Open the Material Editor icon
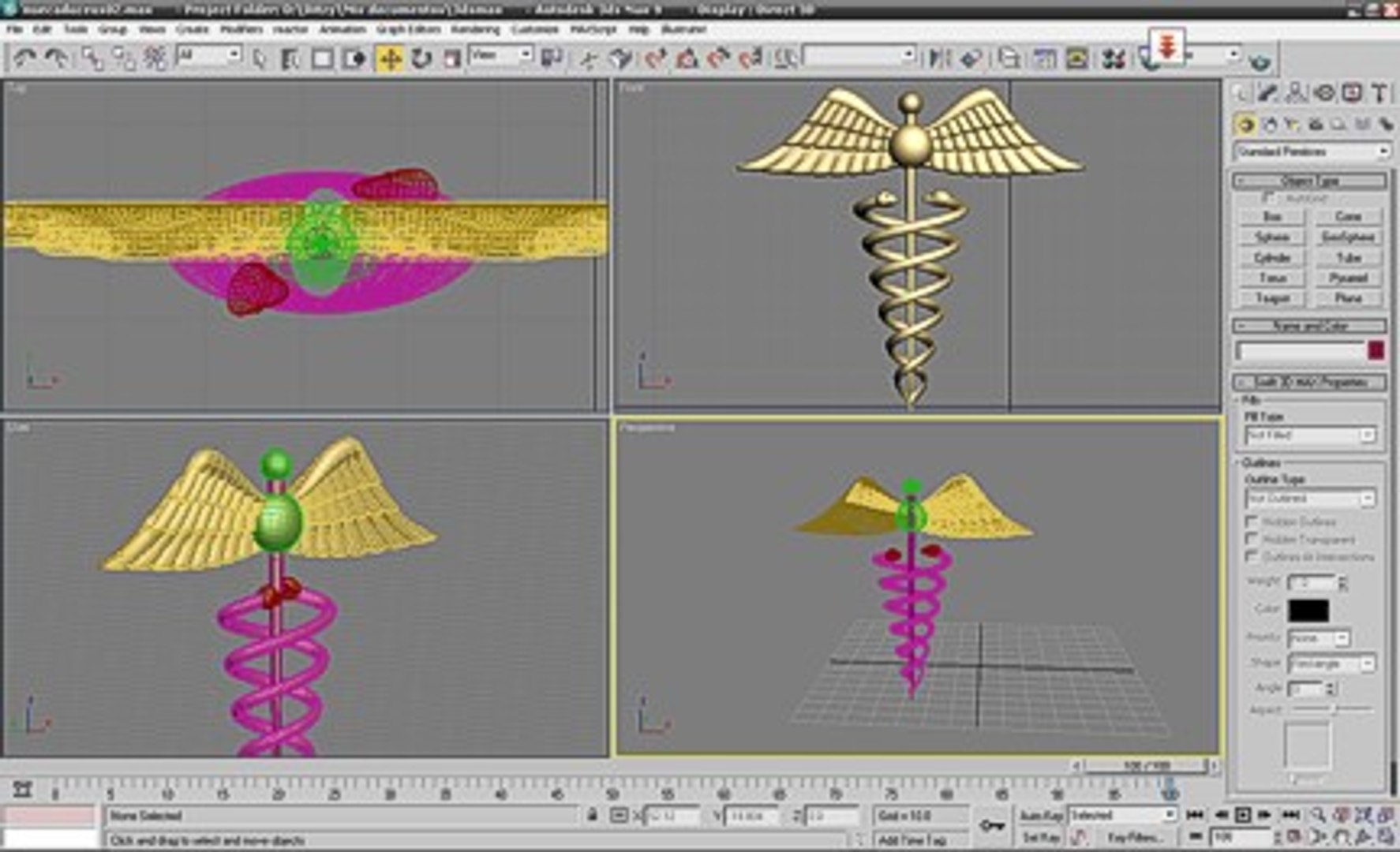 click(x=1113, y=58)
